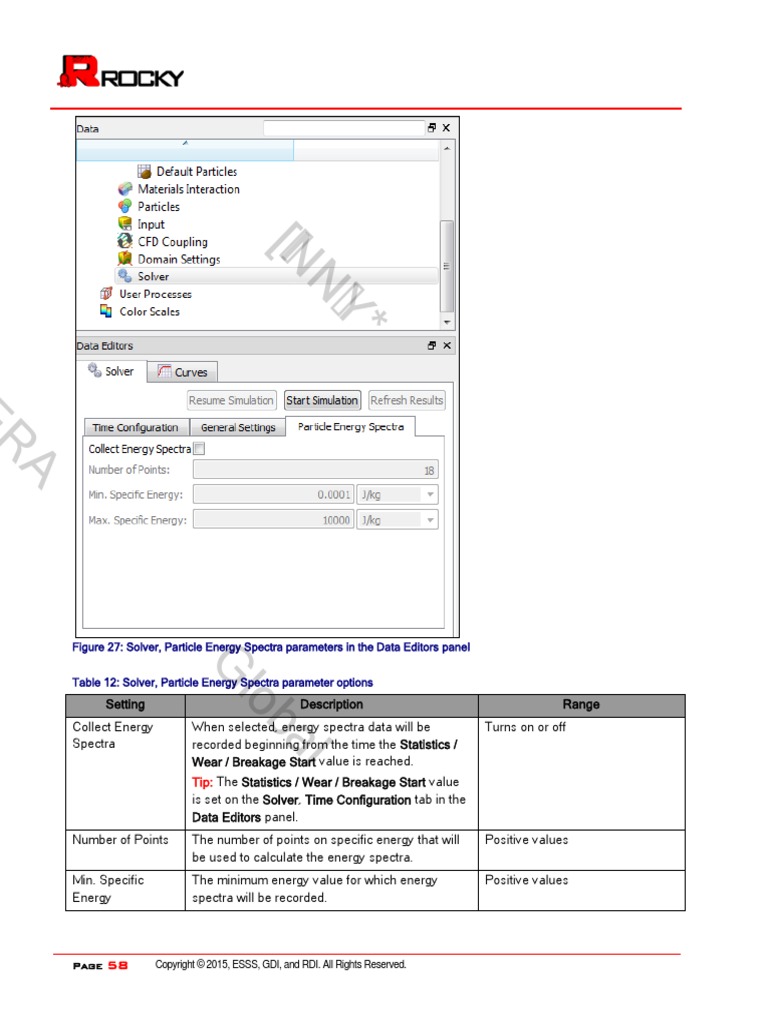Click the Description column header
This screenshot has height=1024, width=768.
click(x=332, y=705)
